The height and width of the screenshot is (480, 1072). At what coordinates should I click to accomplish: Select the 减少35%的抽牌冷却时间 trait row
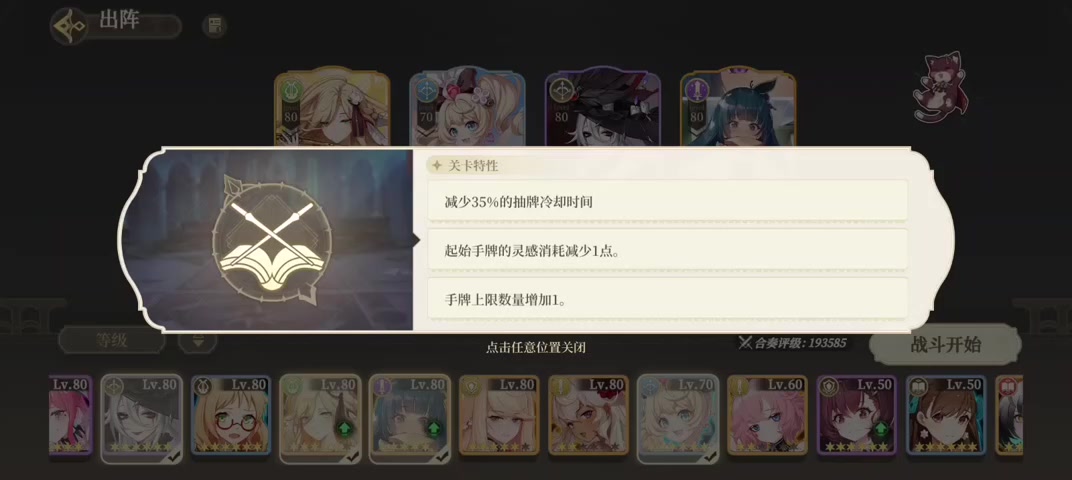(667, 200)
